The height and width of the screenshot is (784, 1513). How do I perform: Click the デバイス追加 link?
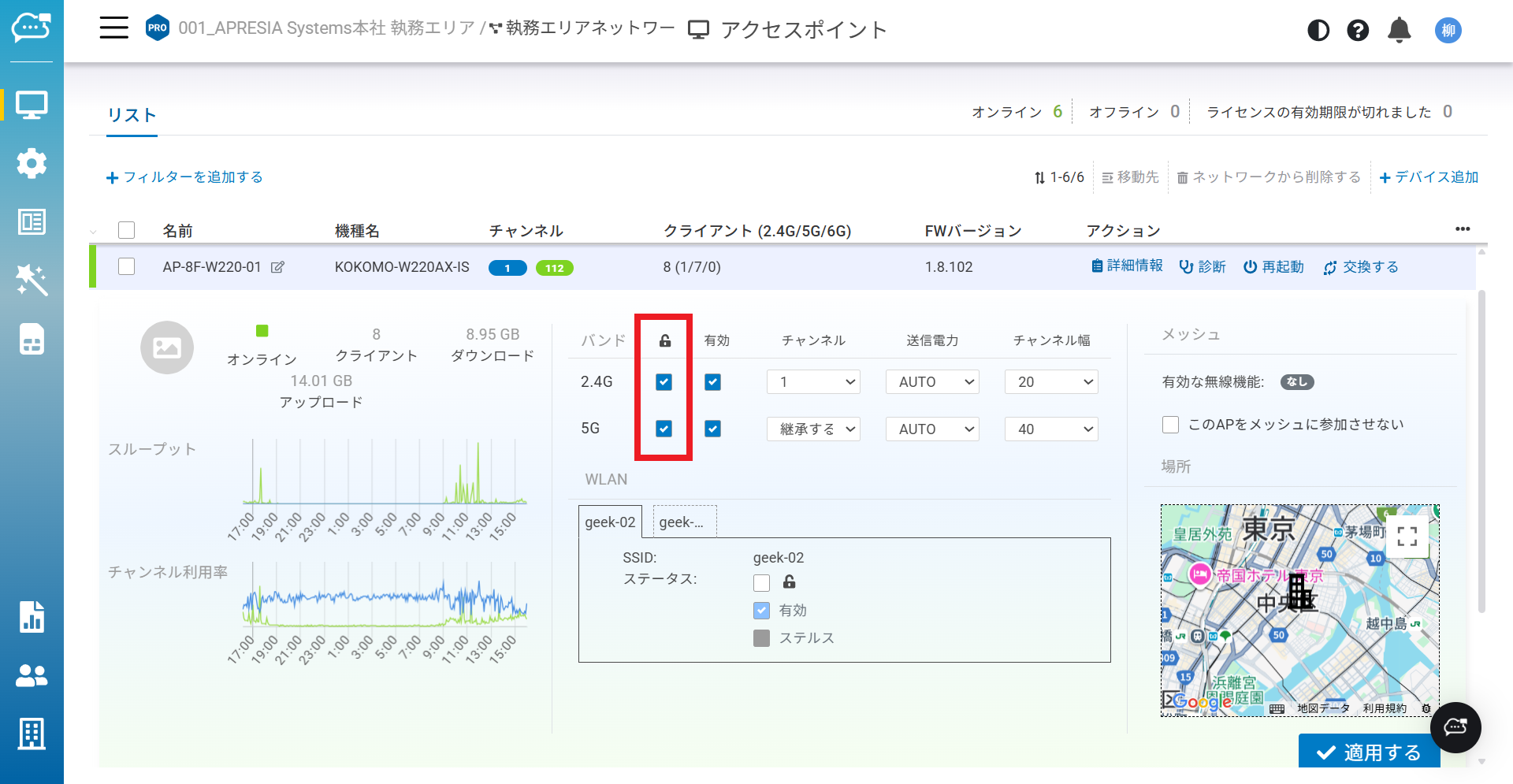[1429, 177]
